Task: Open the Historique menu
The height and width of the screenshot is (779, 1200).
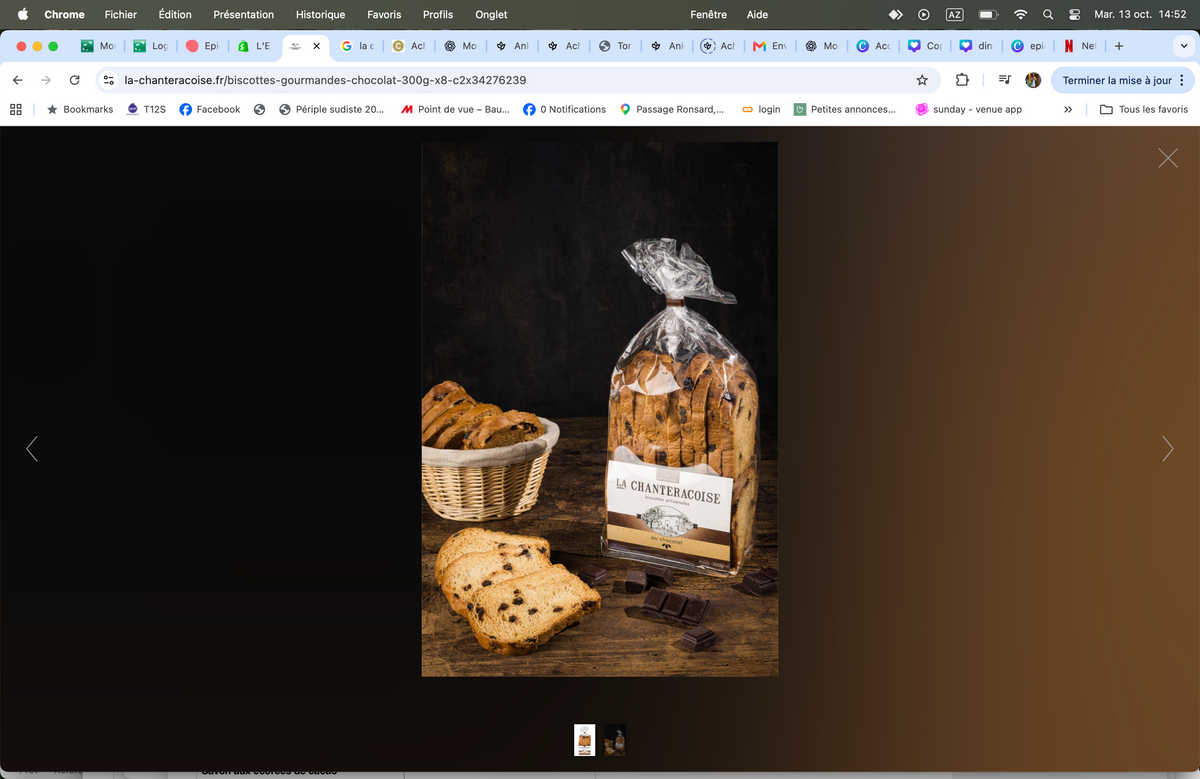Action: click(x=320, y=14)
